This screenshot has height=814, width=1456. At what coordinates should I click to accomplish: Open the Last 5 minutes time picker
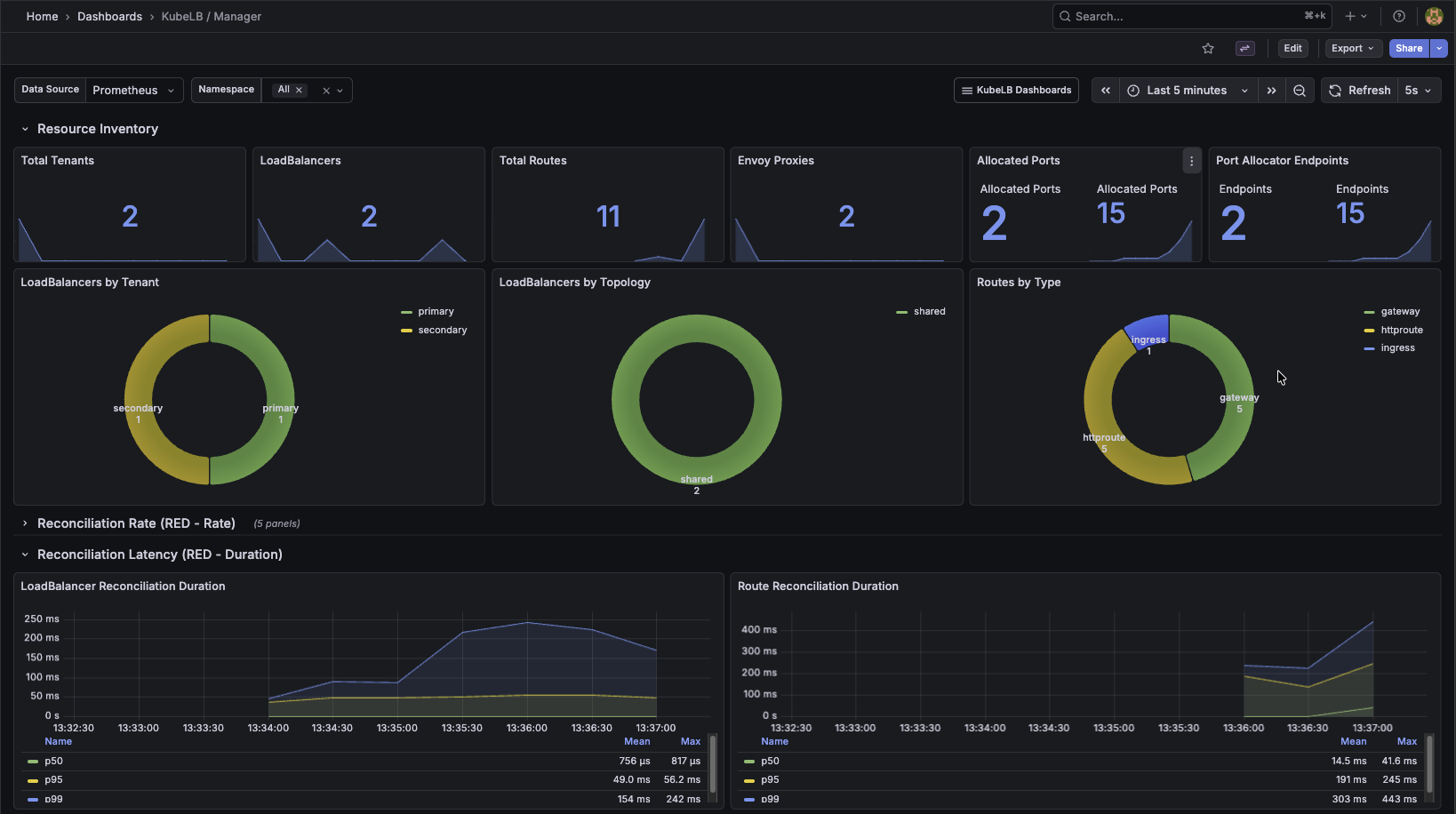tap(1187, 90)
